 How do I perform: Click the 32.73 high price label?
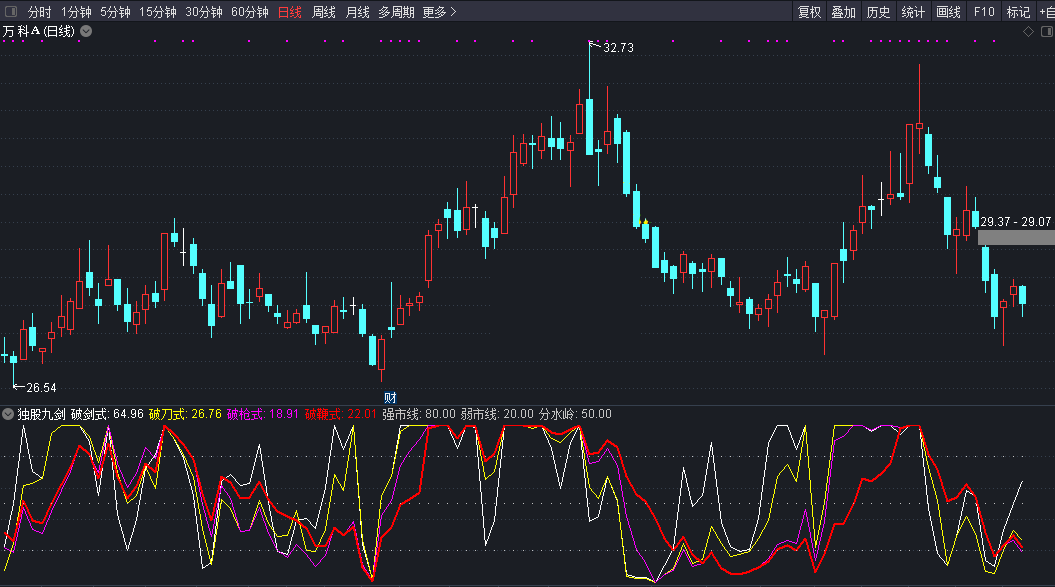coord(618,48)
